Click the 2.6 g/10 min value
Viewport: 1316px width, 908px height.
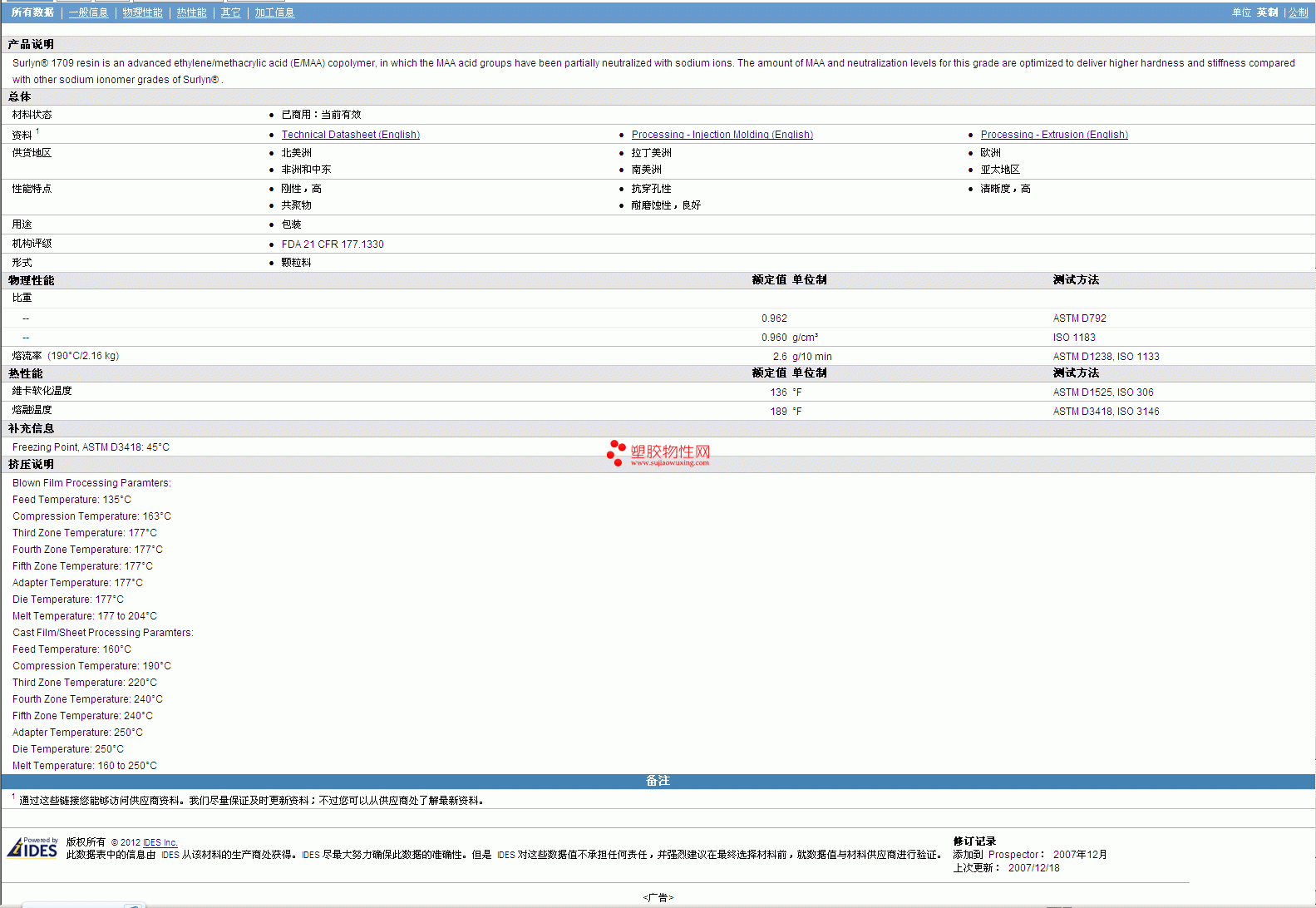(801, 357)
